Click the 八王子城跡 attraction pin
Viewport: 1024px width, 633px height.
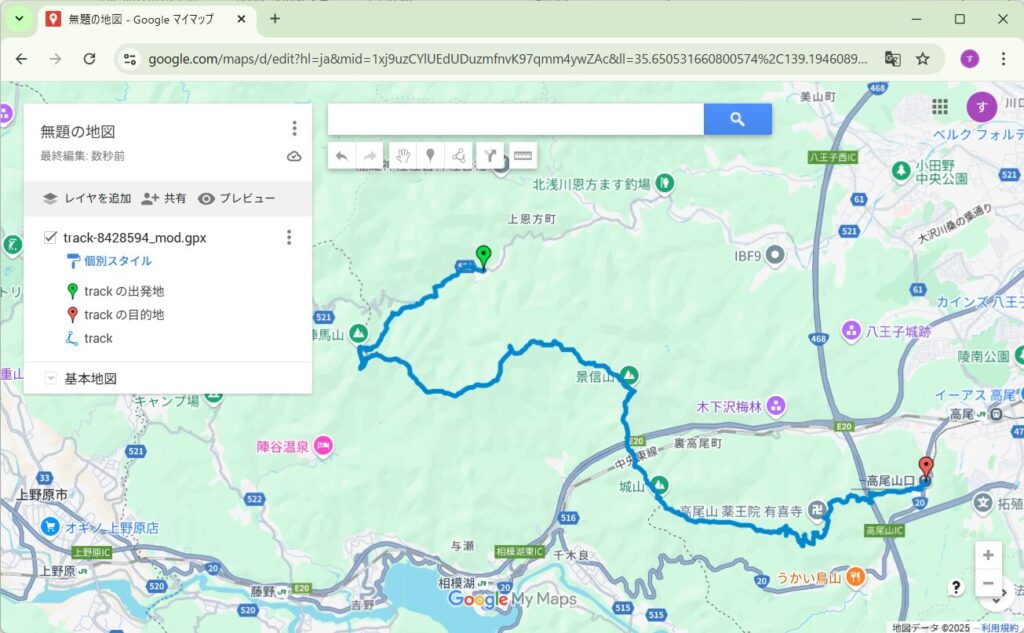[x=851, y=331]
